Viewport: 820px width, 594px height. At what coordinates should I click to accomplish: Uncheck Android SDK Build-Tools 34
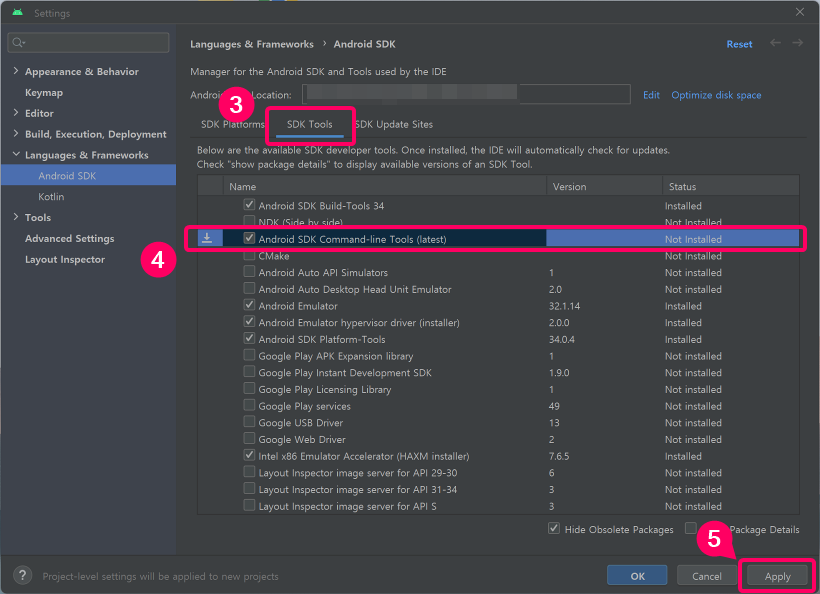pos(249,205)
